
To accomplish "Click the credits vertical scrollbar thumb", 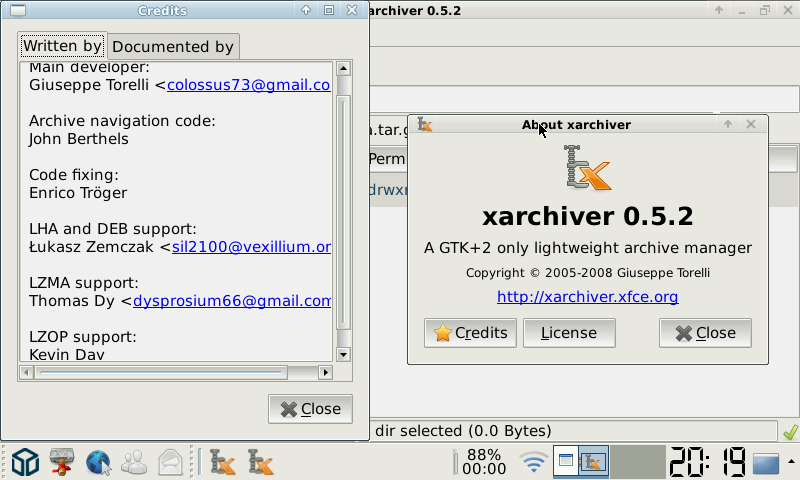I will point(343,213).
